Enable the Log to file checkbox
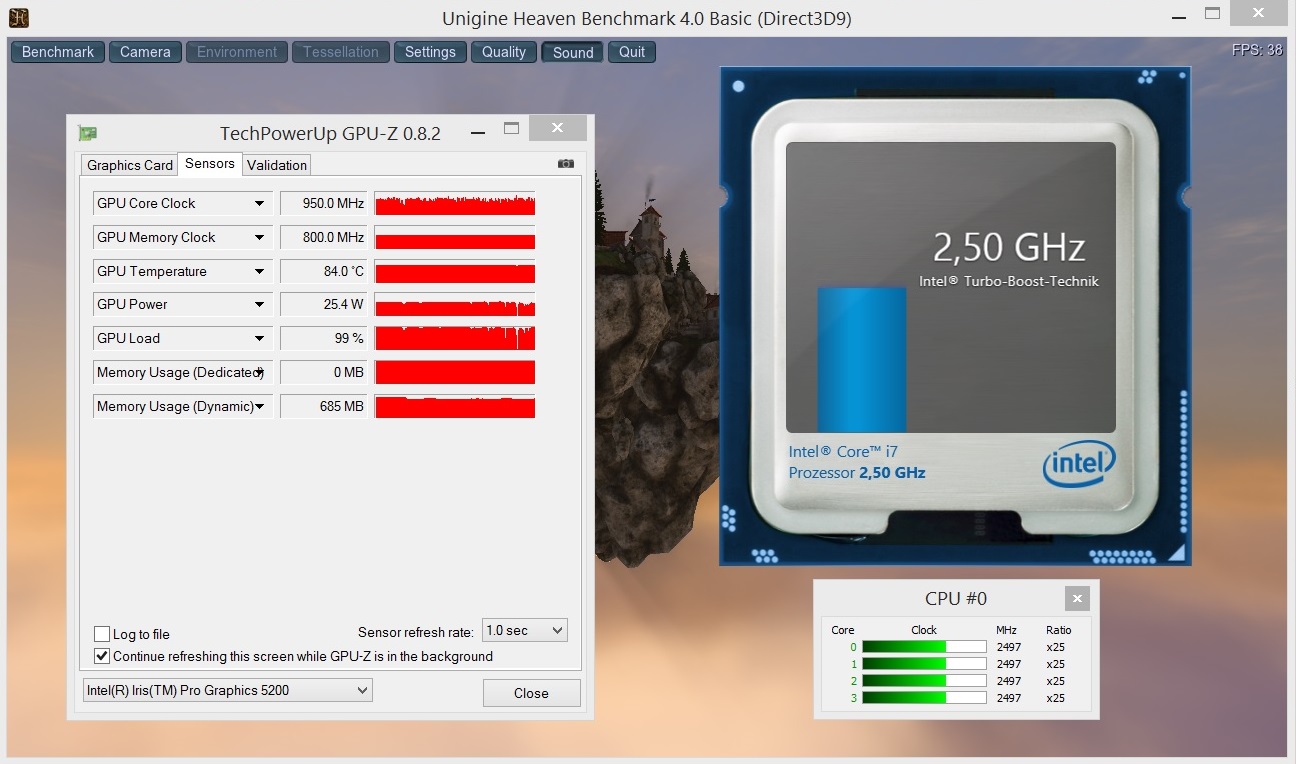 pos(102,634)
